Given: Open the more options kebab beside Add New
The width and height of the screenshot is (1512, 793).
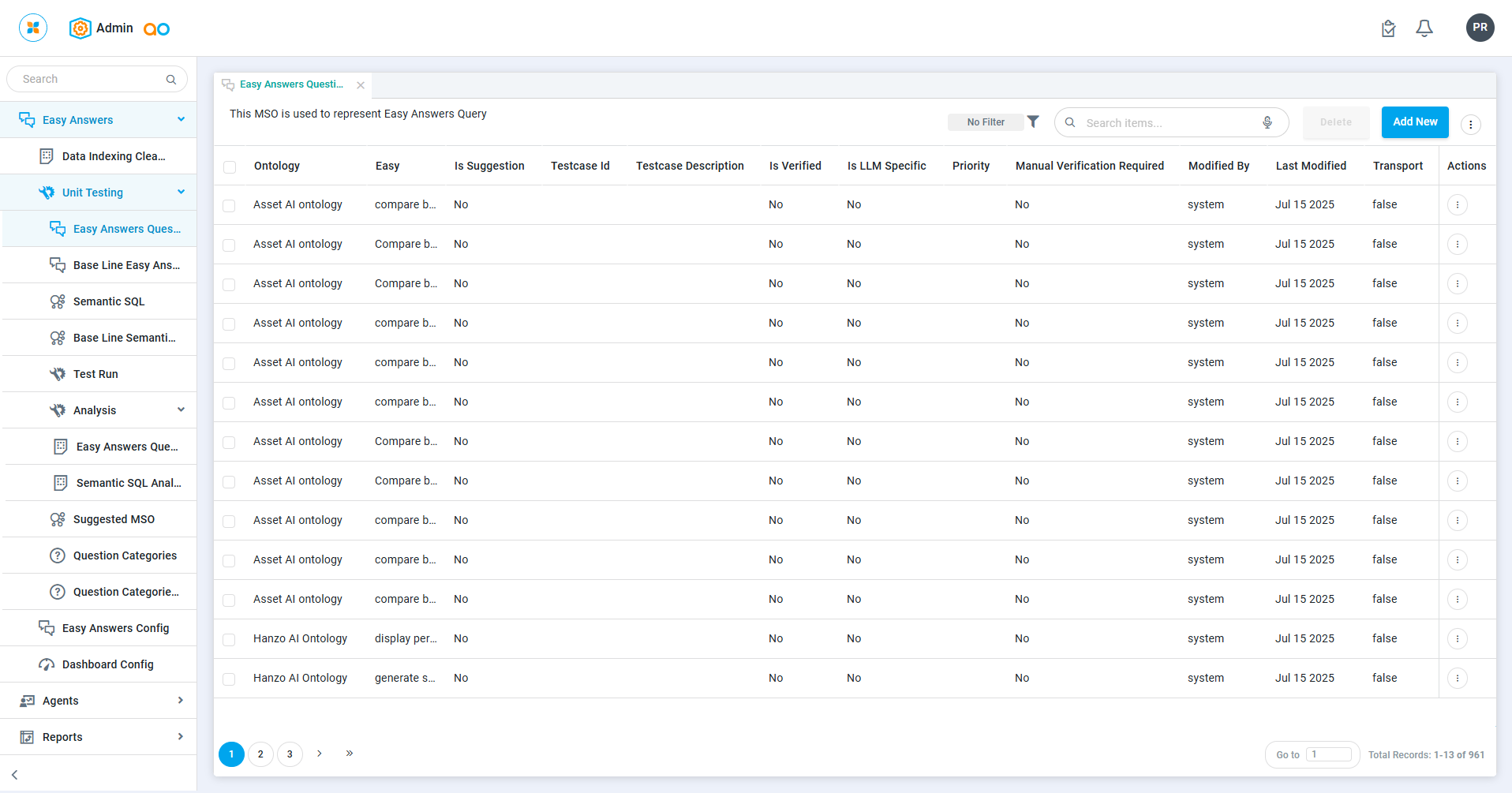Looking at the screenshot, I should 1470,124.
